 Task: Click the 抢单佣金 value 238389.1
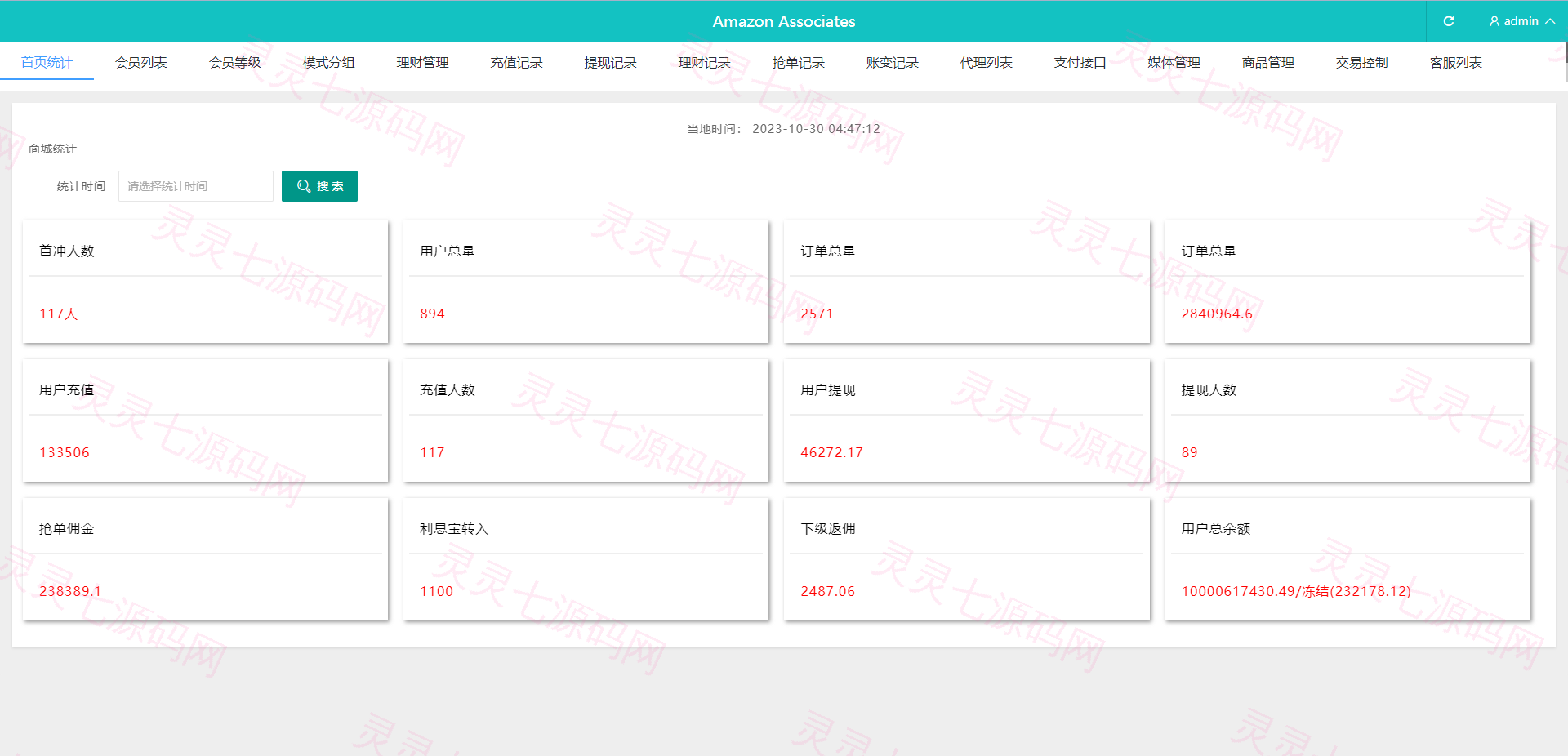tap(70, 591)
